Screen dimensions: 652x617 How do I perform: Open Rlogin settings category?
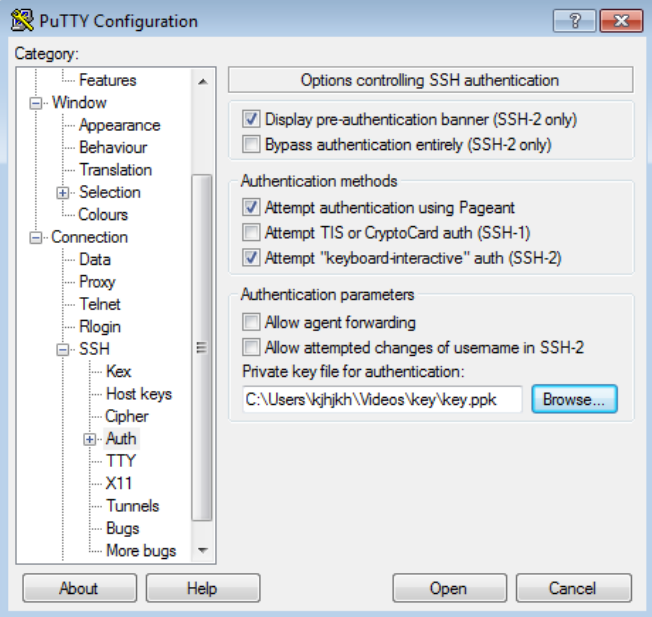tap(100, 327)
